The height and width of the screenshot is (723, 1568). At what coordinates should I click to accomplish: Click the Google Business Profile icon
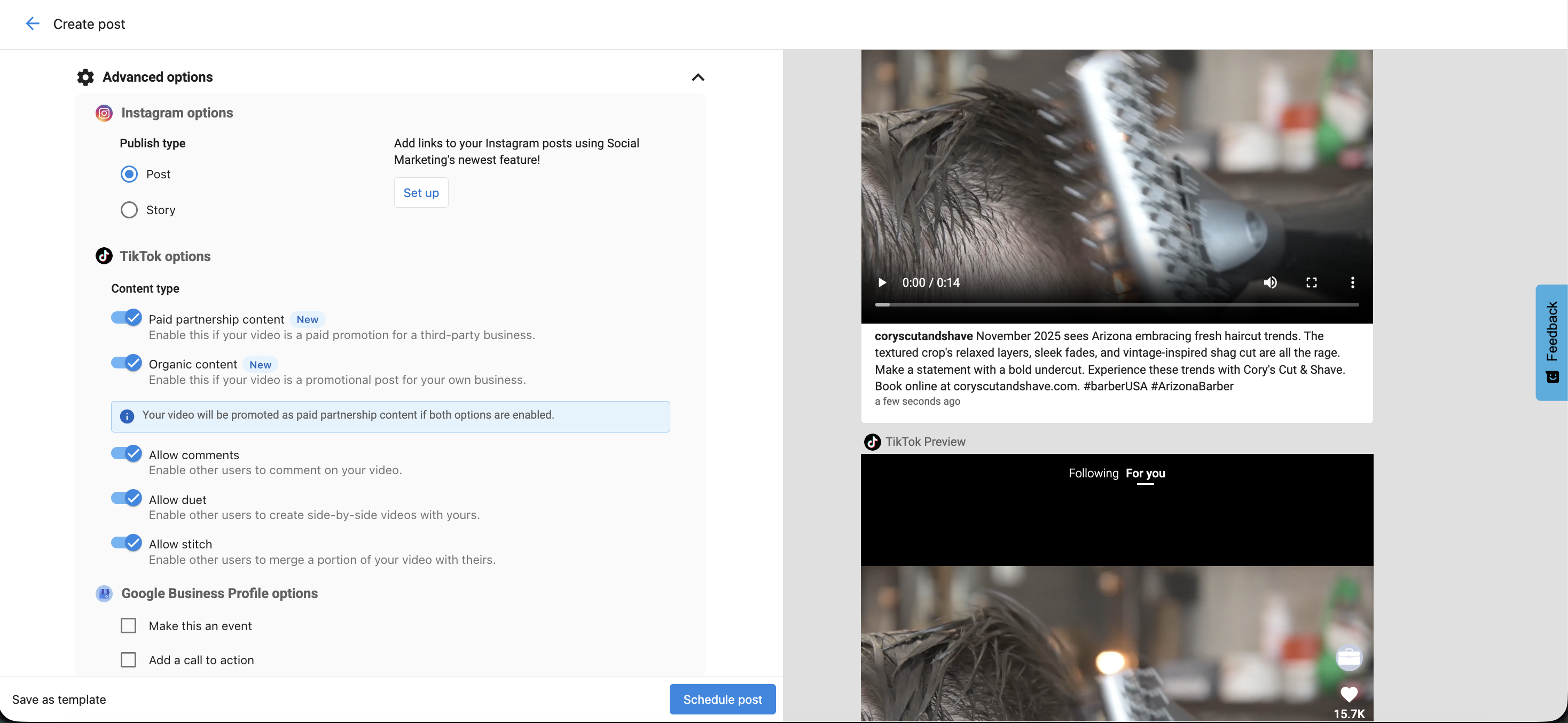click(104, 593)
